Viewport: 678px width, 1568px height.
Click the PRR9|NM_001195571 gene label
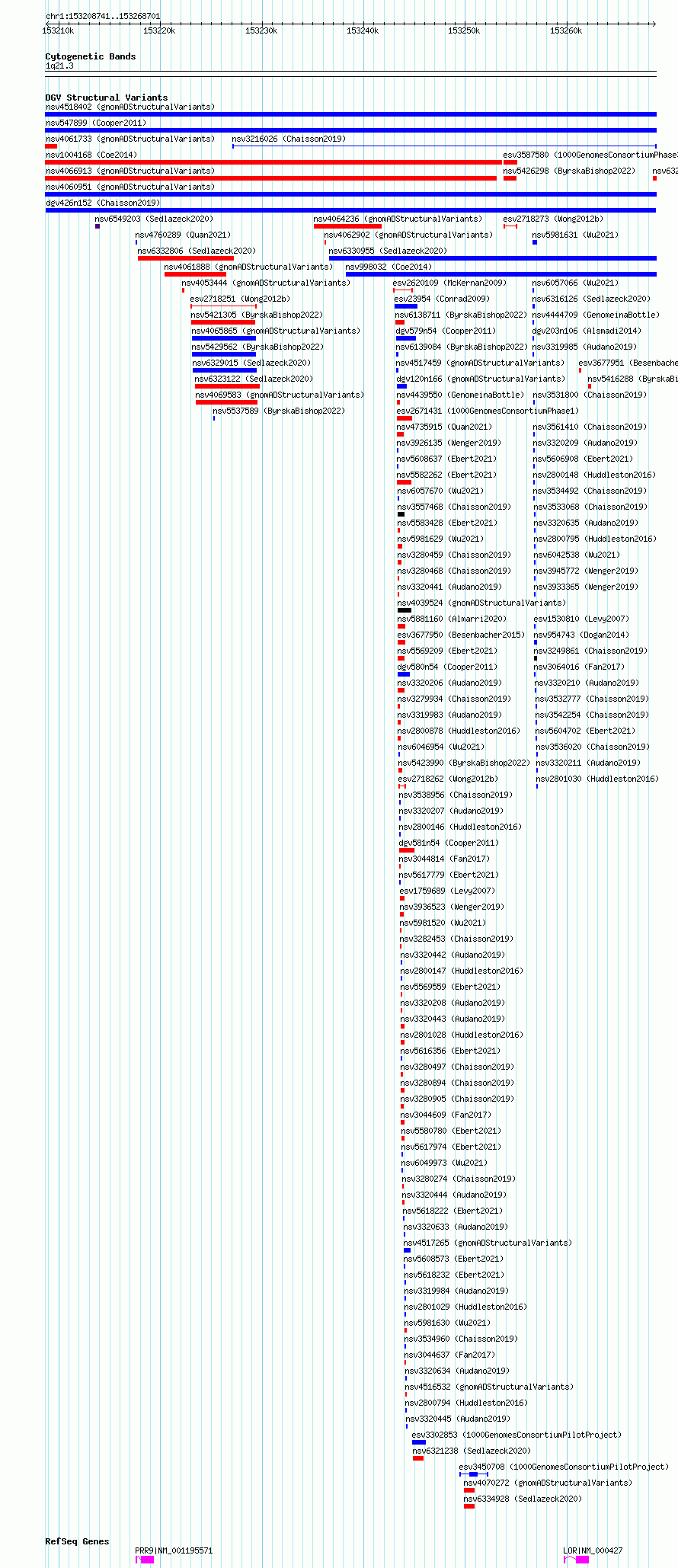[174, 1550]
